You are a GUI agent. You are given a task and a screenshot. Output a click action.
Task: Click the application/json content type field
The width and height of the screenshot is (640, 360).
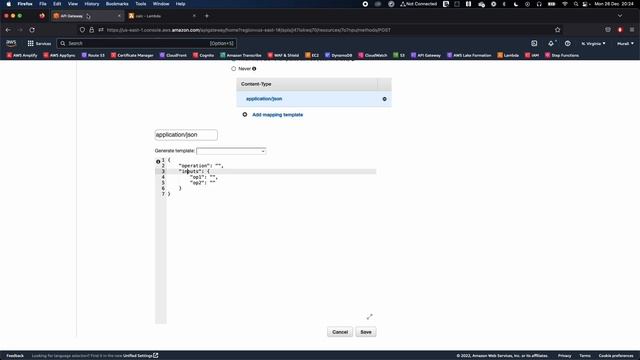186,135
